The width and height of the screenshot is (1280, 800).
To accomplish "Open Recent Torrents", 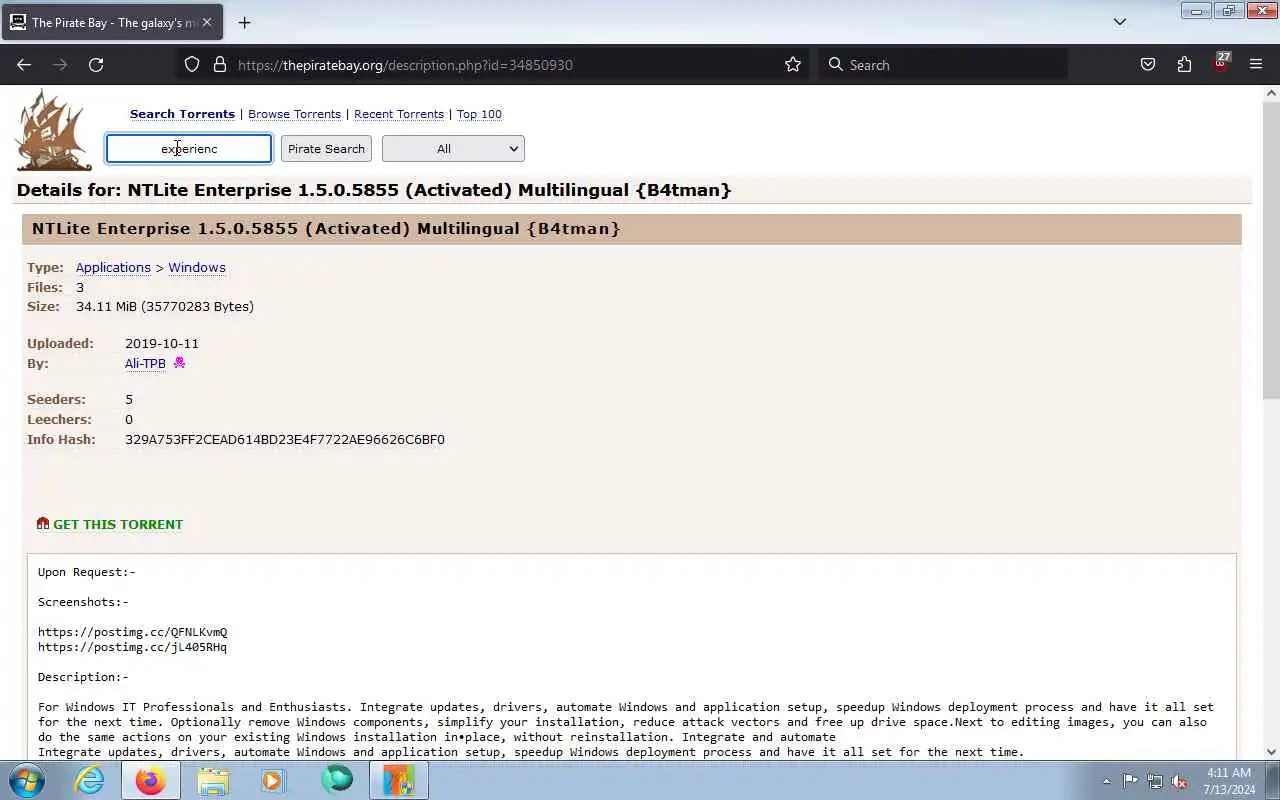I will (399, 114).
